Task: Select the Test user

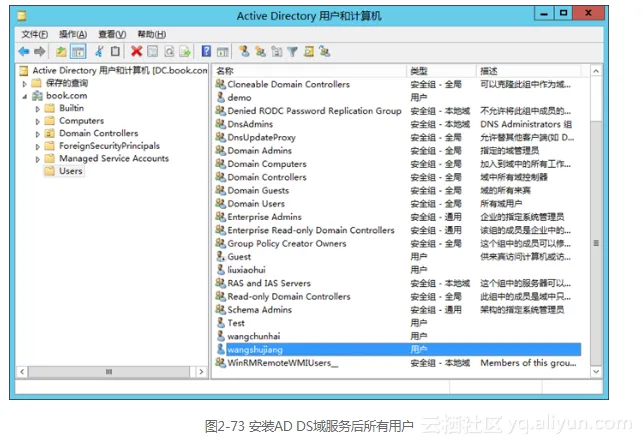Action: (398, 323)
